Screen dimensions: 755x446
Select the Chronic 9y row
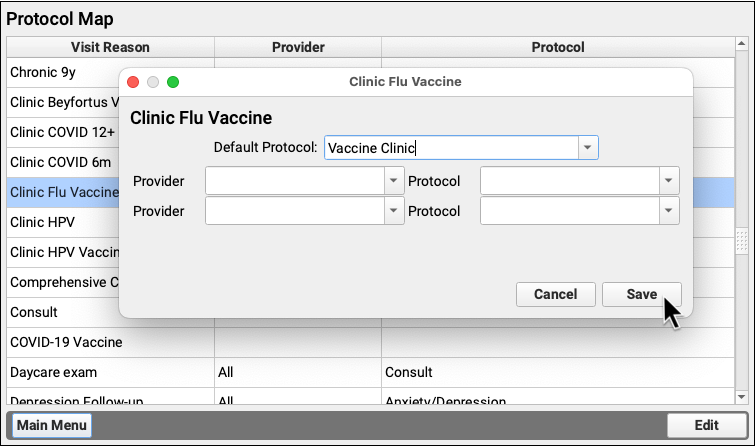pos(63,72)
